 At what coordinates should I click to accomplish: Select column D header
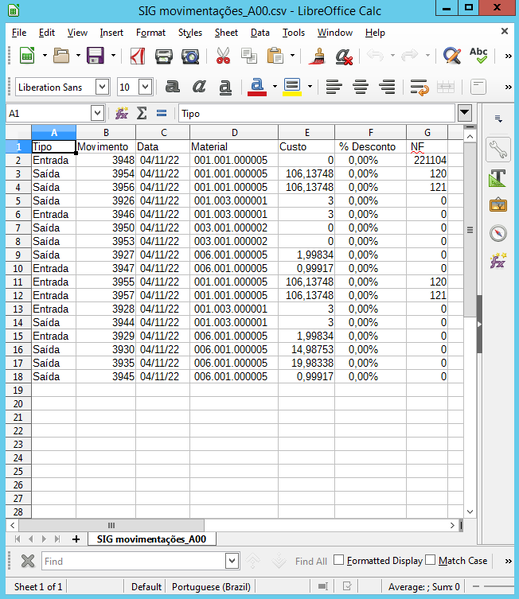(x=234, y=133)
